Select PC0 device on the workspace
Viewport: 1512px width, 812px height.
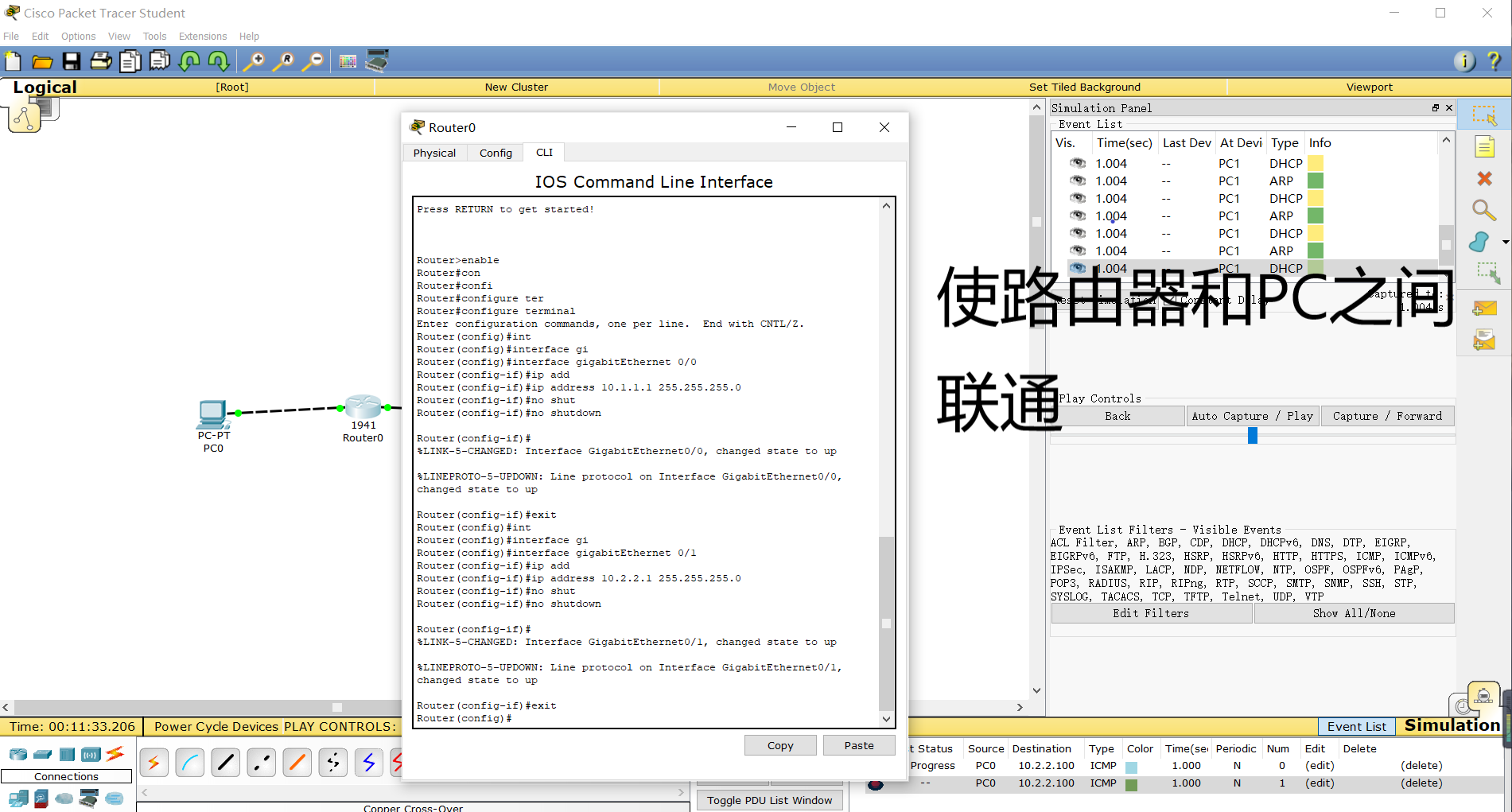[x=212, y=414]
